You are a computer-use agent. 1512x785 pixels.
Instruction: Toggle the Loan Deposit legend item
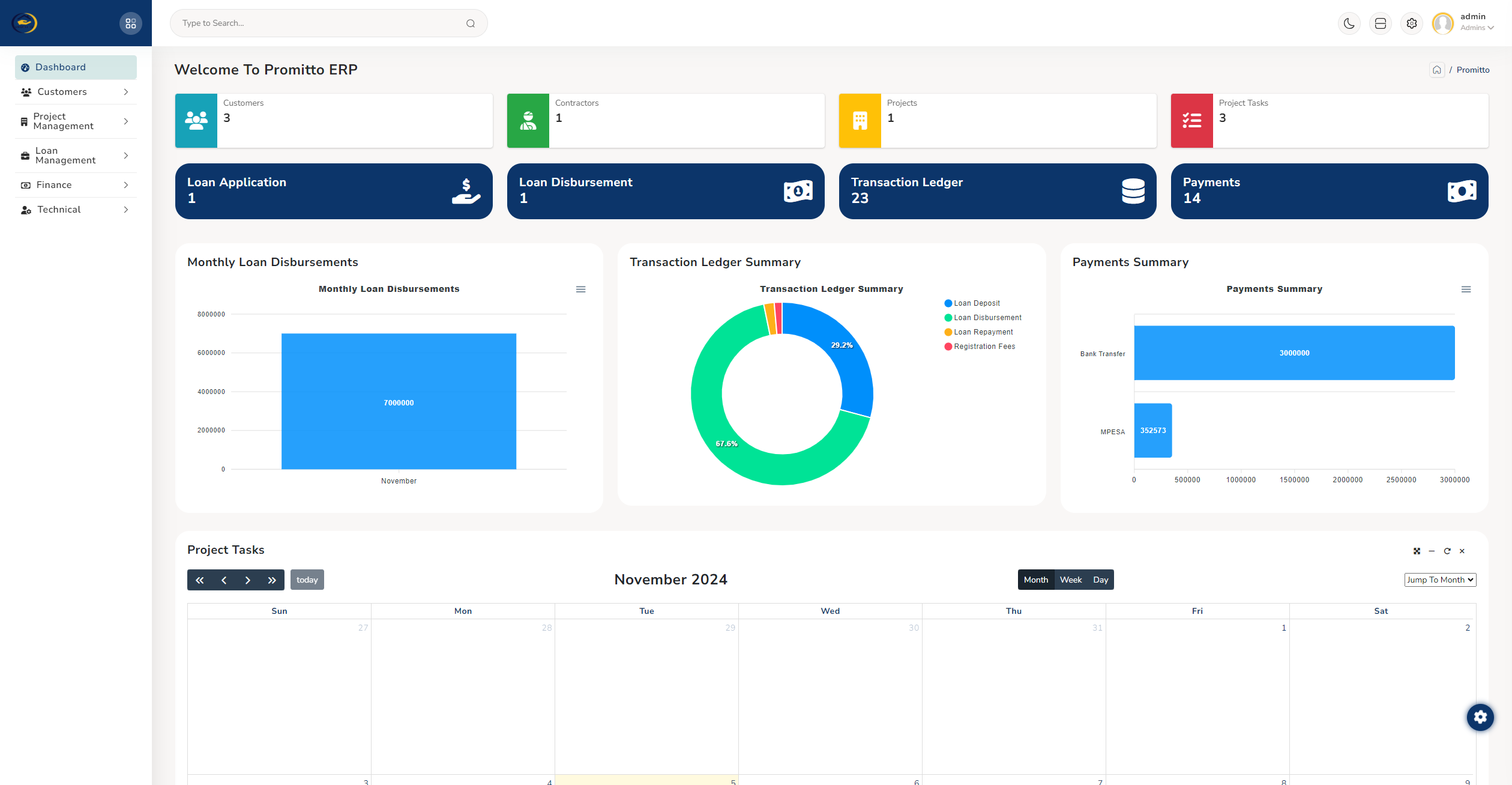coord(972,303)
